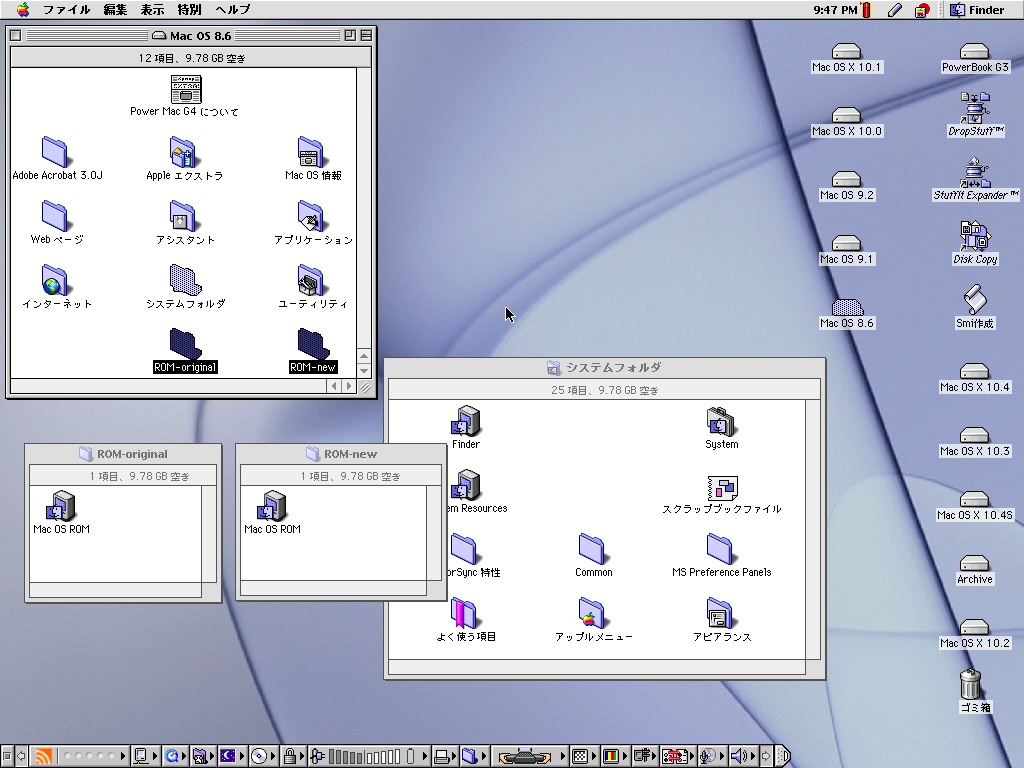The width and height of the screenshot is (1024, 768).
Task: Select the アピアランス folder
Action: pyautogui.click(x=721, y=613)
